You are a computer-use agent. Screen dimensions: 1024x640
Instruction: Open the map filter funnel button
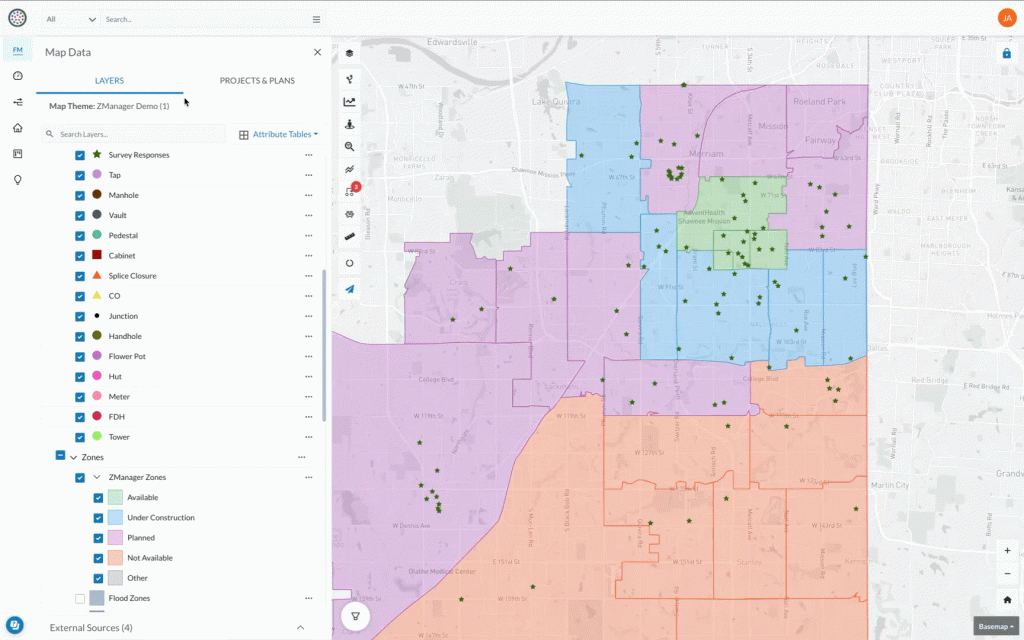(355, 616)
